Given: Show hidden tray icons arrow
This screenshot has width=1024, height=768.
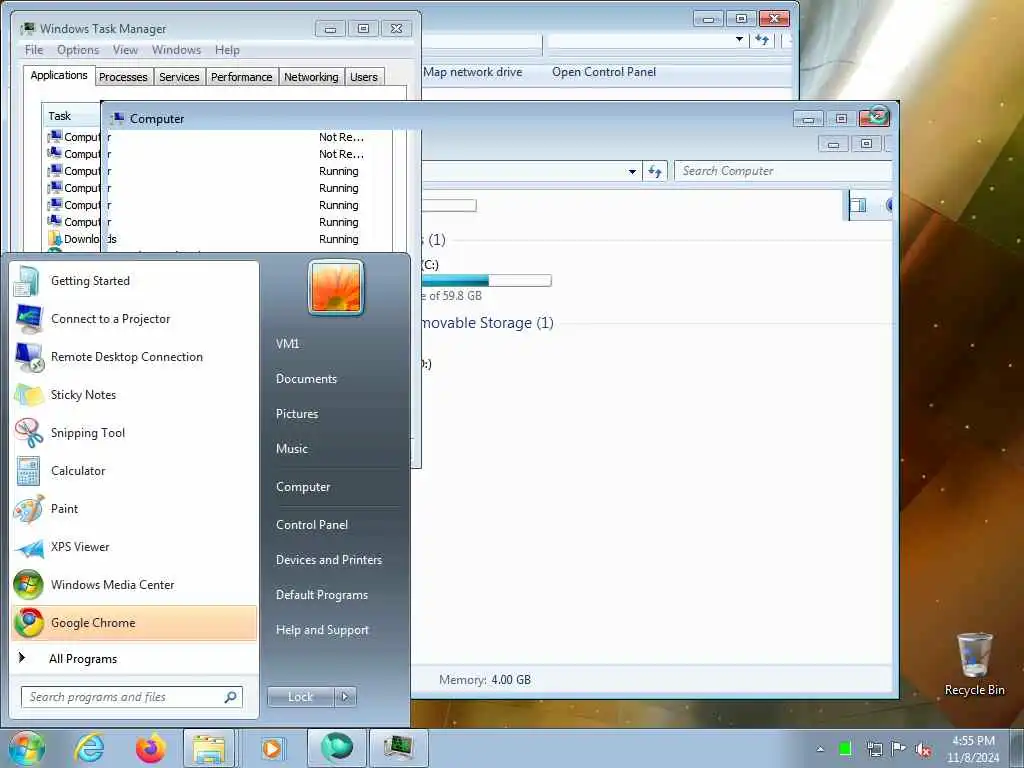Looking at the screenshot, I should click(820, 749).
